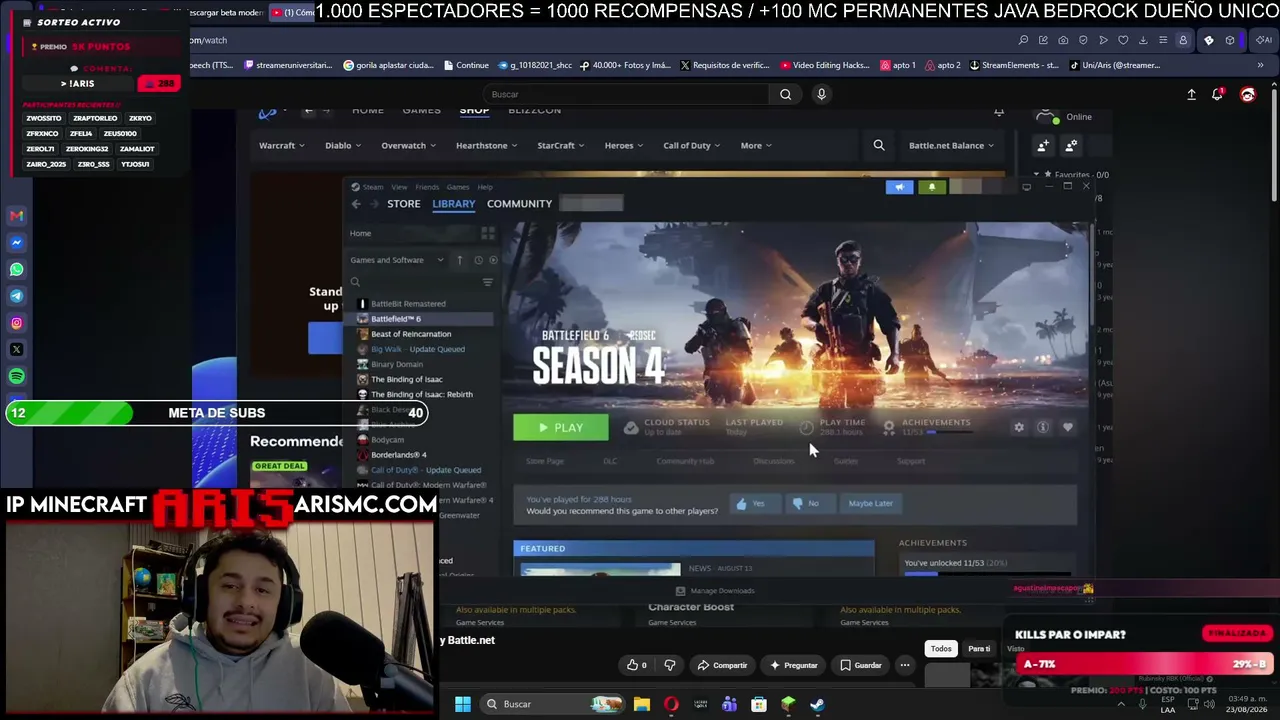Open the Gmail icon in the Opera sidebar
Viewport: 1280px width, 720px height.
pos(16,216)
